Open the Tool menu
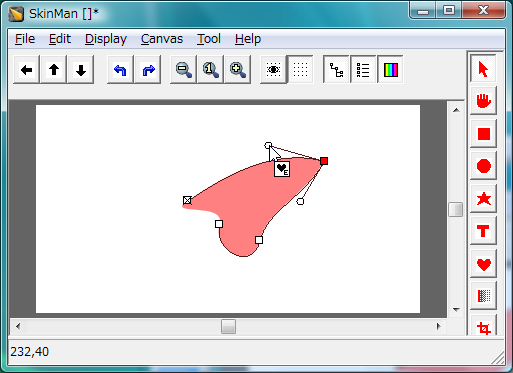 [x=209, y=39]
